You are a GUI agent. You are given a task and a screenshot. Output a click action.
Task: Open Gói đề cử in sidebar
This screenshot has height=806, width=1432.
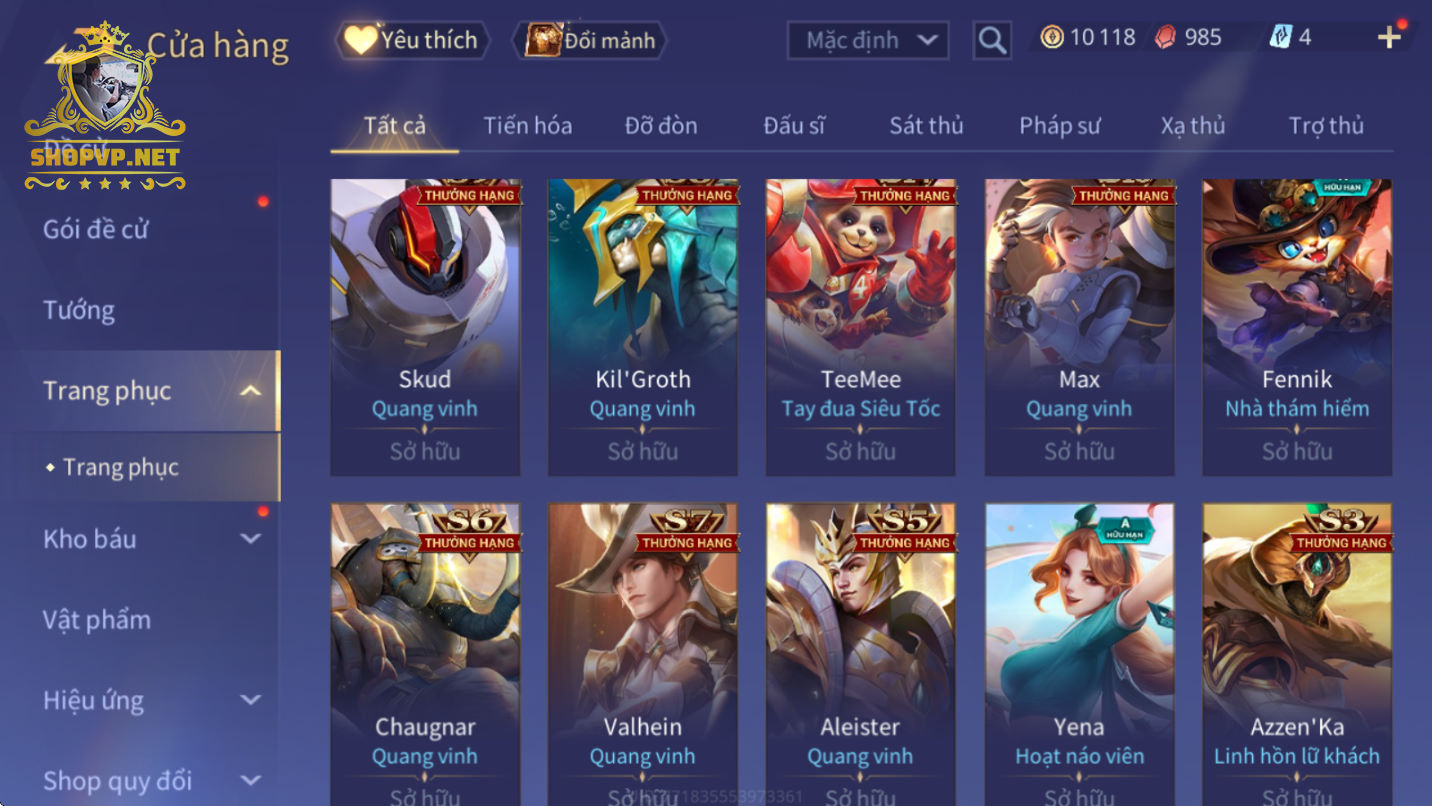[x=95, y=229]
